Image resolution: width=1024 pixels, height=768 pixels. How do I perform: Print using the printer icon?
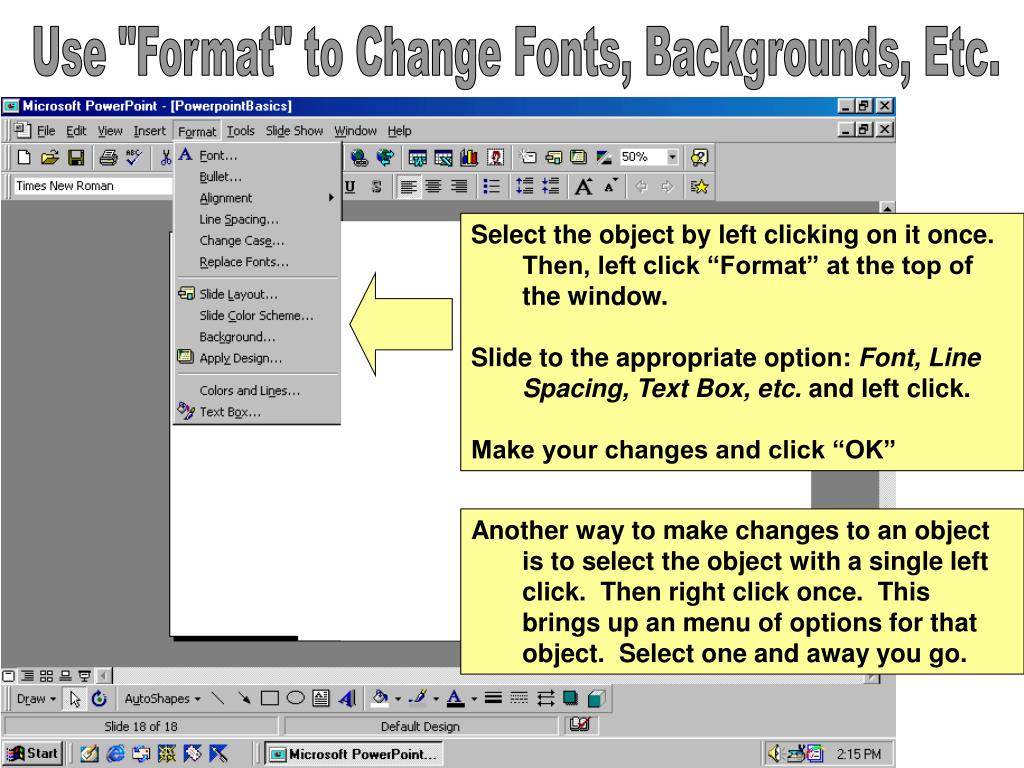click(x=108, y=157)
